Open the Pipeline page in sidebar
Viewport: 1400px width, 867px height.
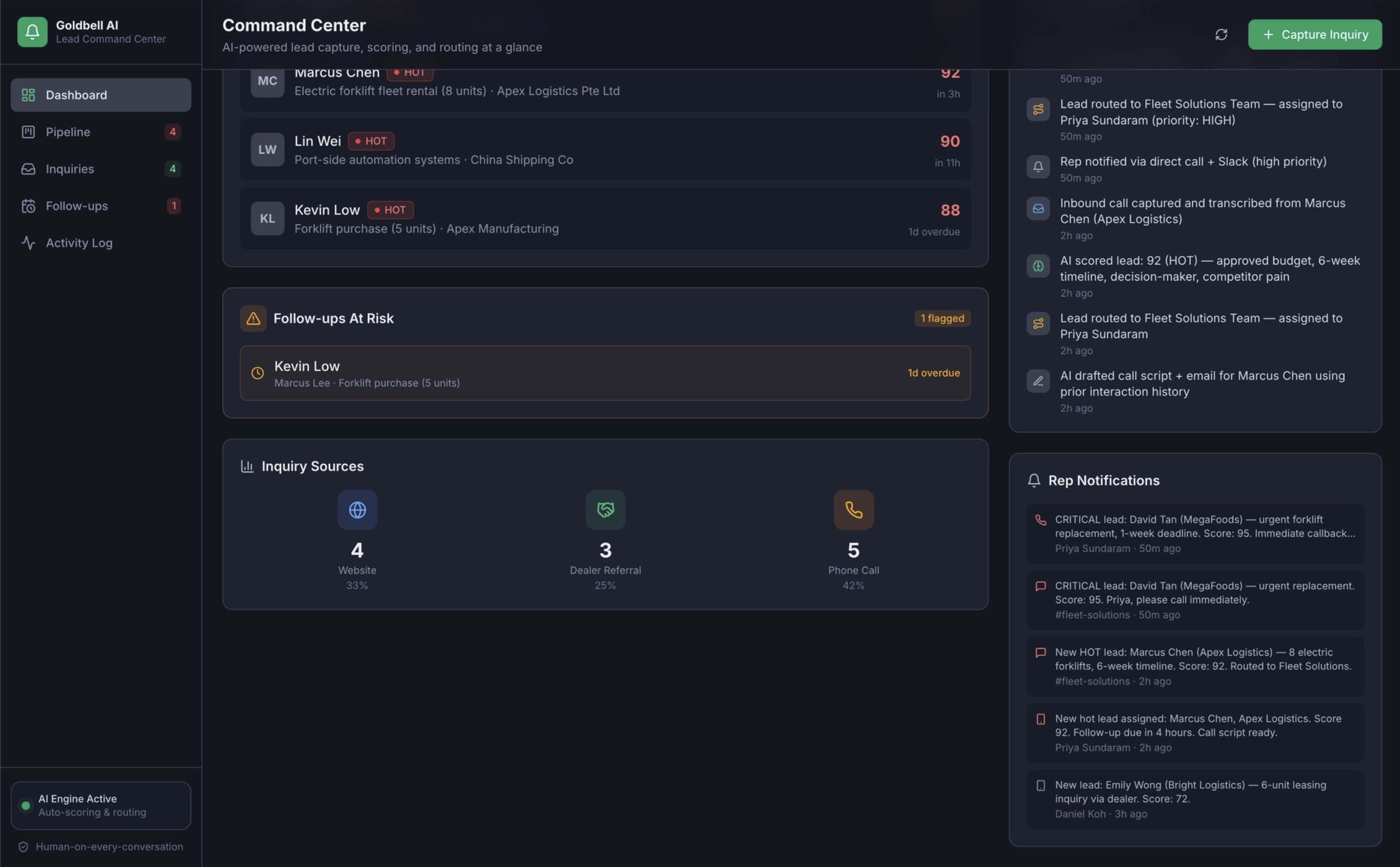click(x=101, y=132)
